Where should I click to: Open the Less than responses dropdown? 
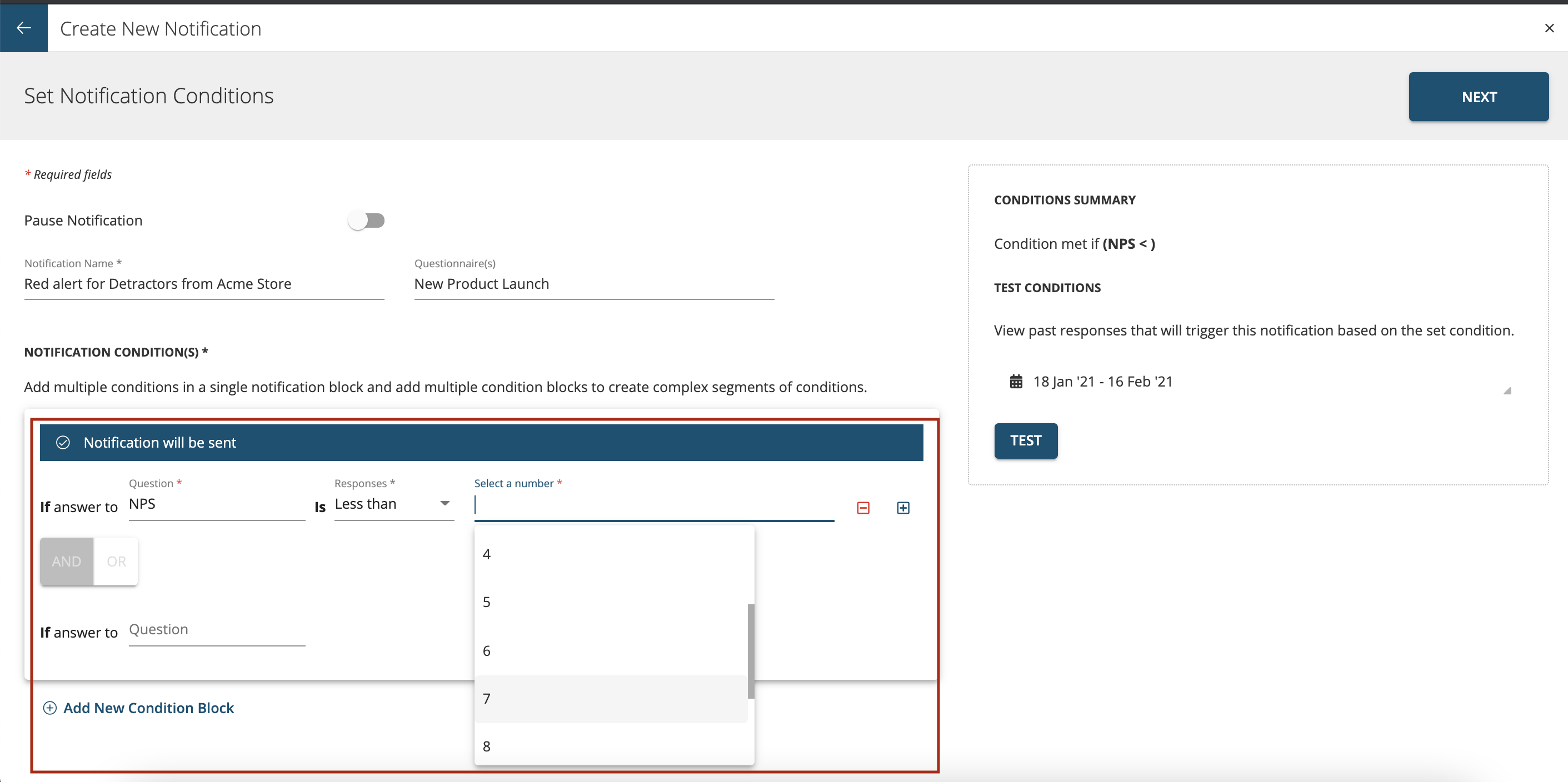pos(394,504)
